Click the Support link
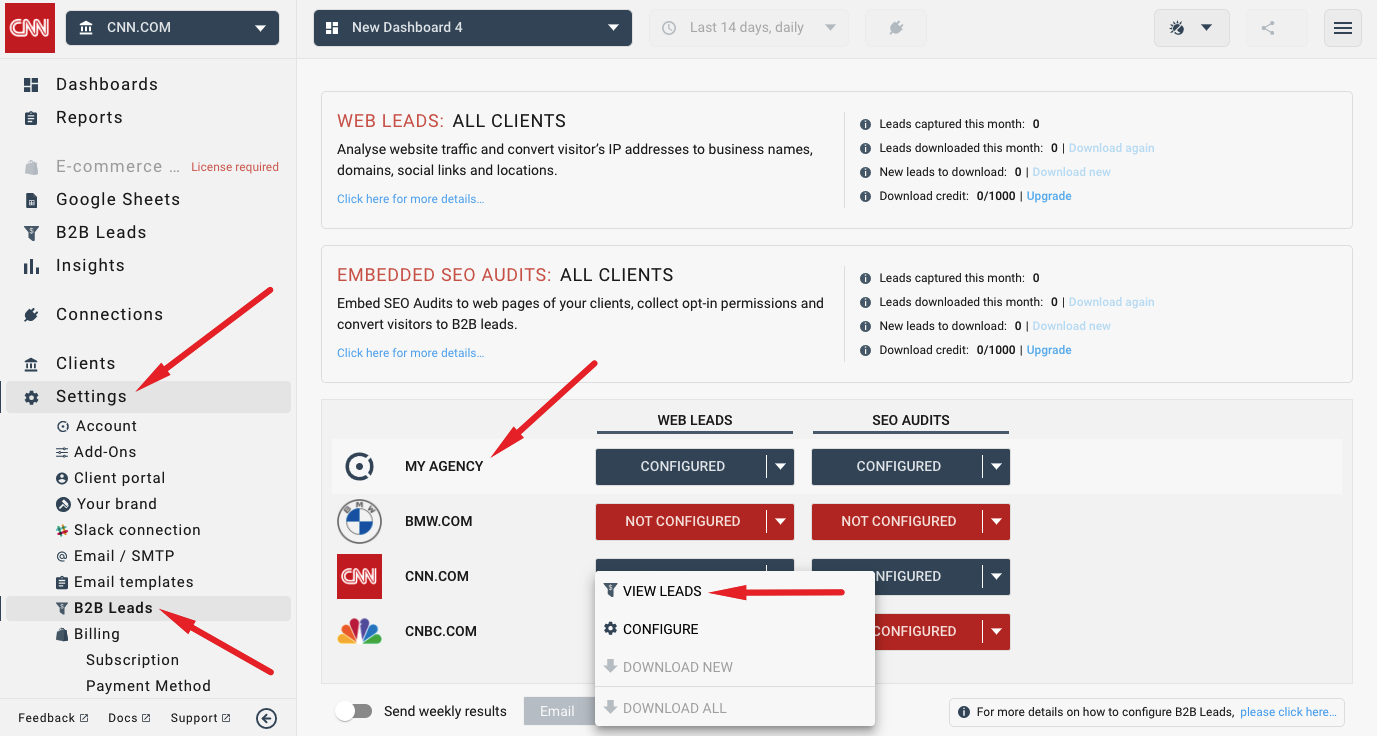 200,718
